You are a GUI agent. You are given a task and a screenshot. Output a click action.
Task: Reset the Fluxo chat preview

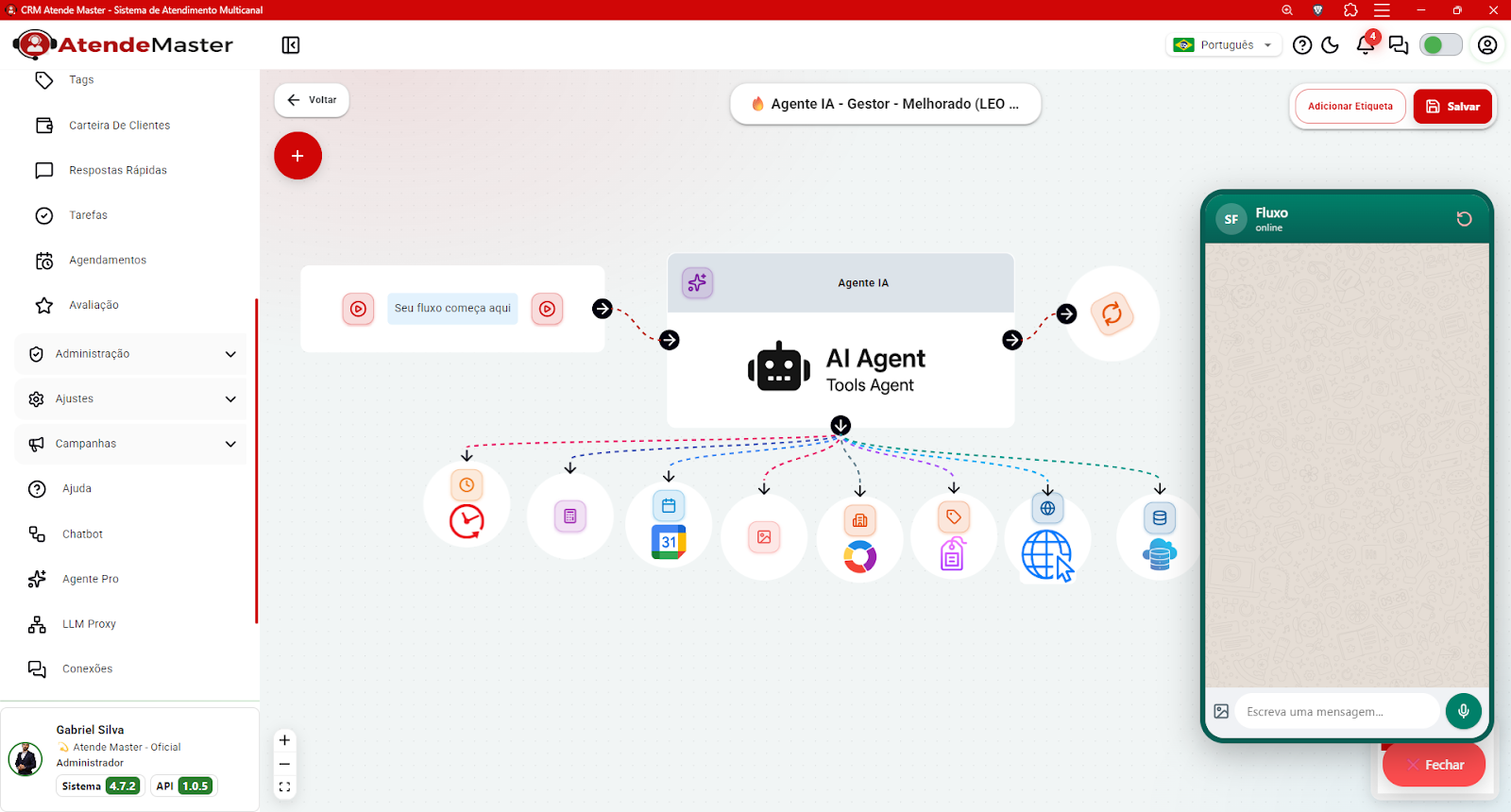point(1464,219)
